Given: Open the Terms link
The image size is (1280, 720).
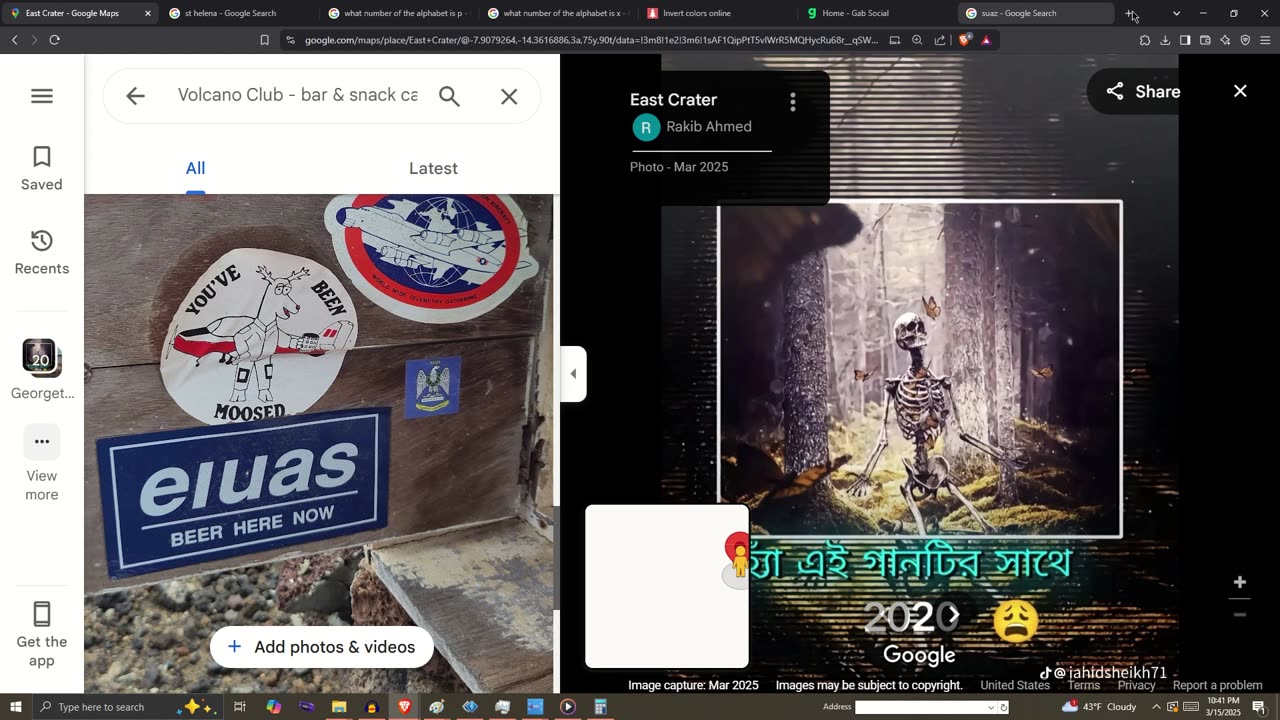Looking at the screenshot, I should 1084,685.
